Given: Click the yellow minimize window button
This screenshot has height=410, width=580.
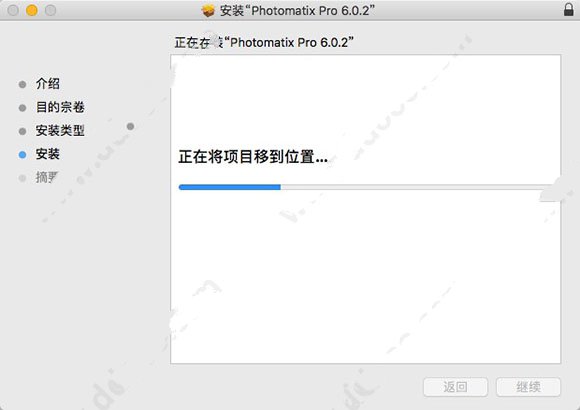Looking at the screenshot, I should click(32, 10).
